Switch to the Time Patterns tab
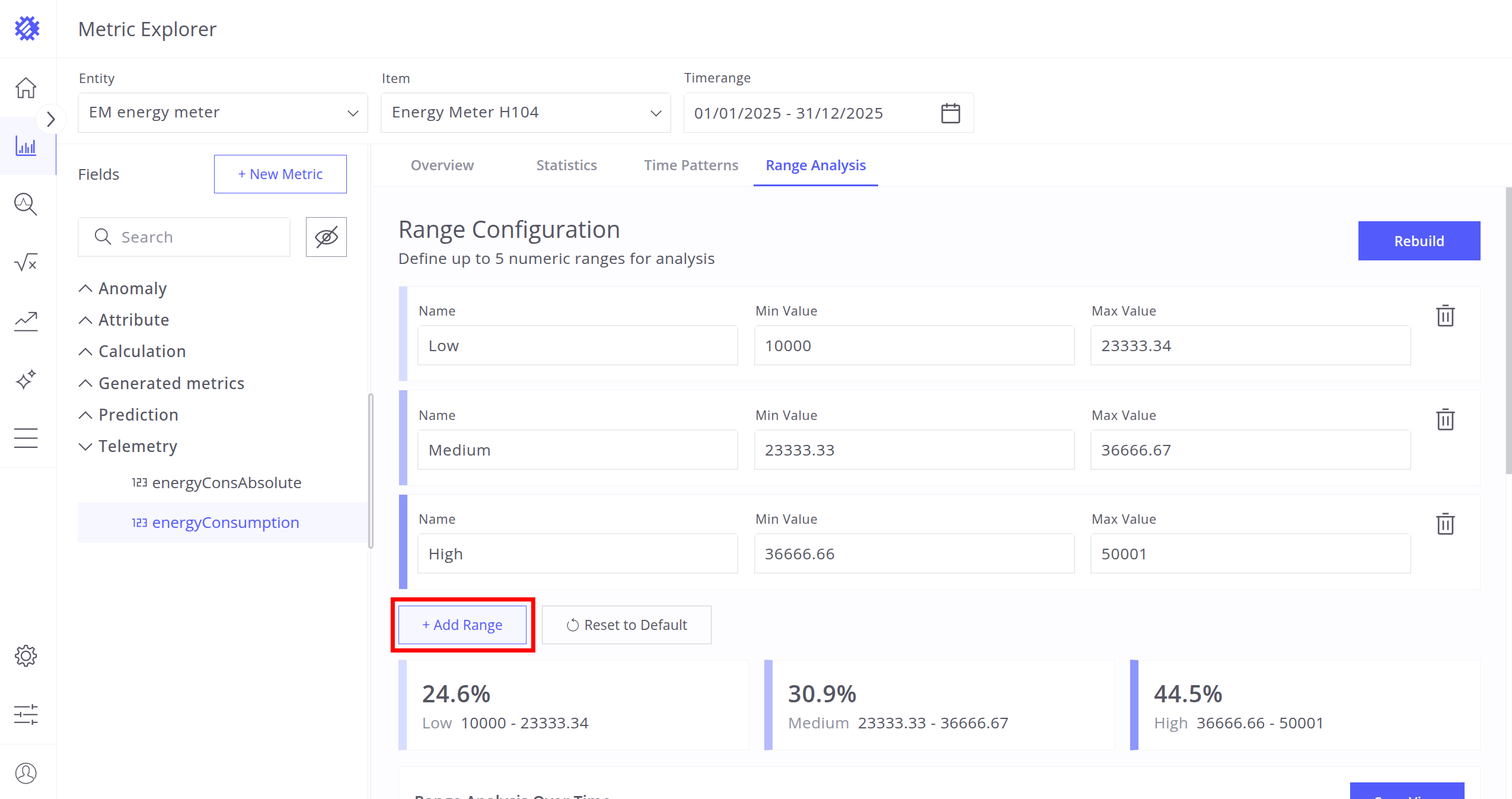 [691, 165]
